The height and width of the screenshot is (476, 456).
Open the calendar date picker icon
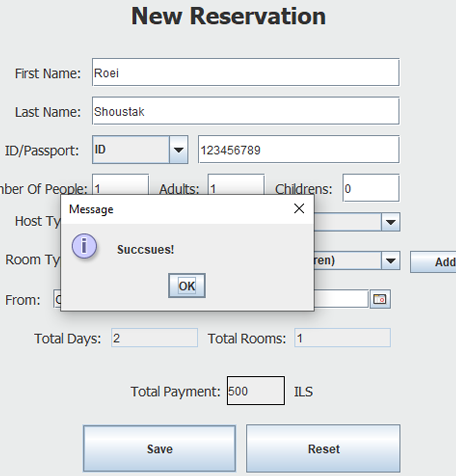point(380,299)
